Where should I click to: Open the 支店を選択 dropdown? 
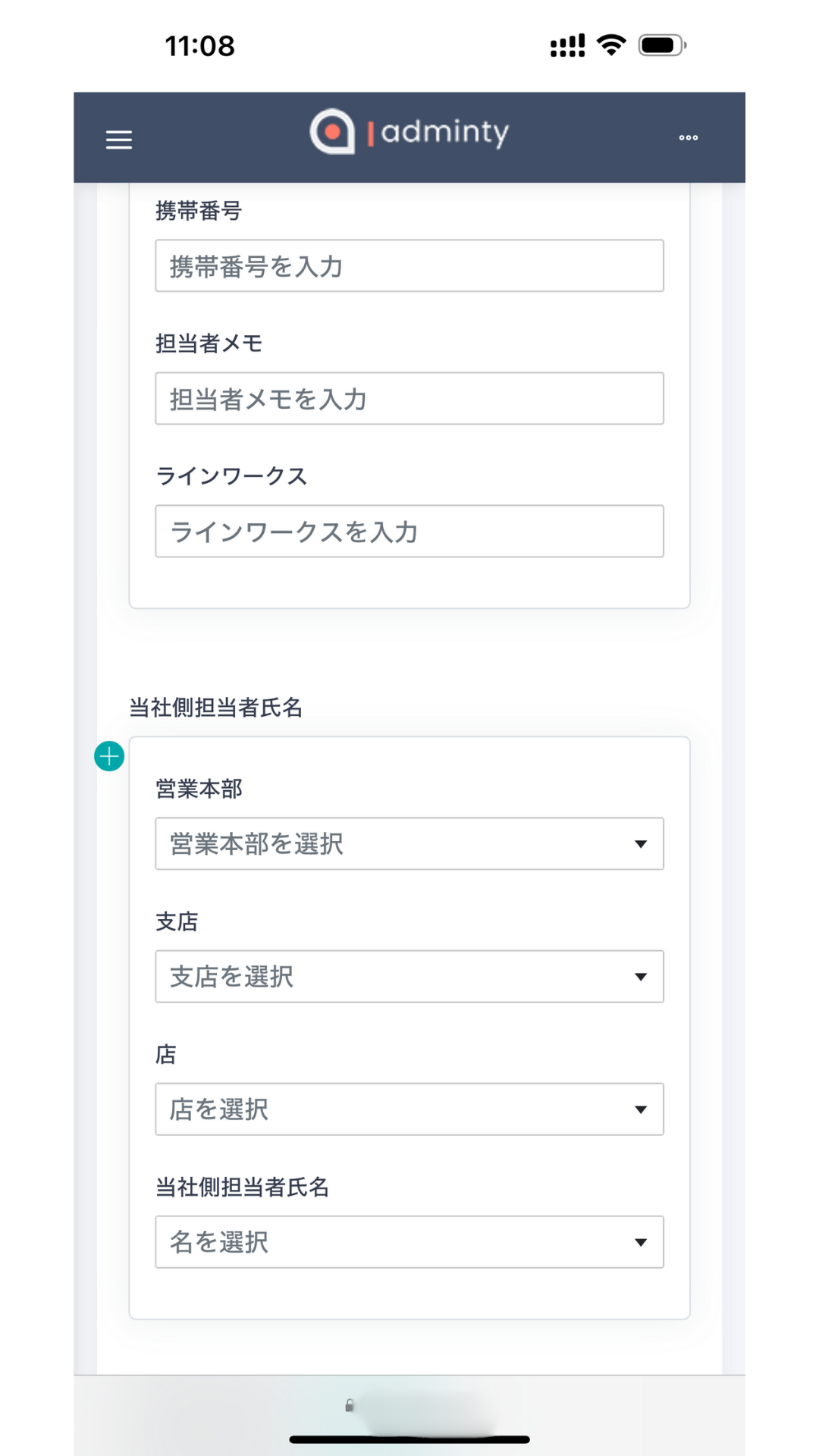(x=409, y=976)
